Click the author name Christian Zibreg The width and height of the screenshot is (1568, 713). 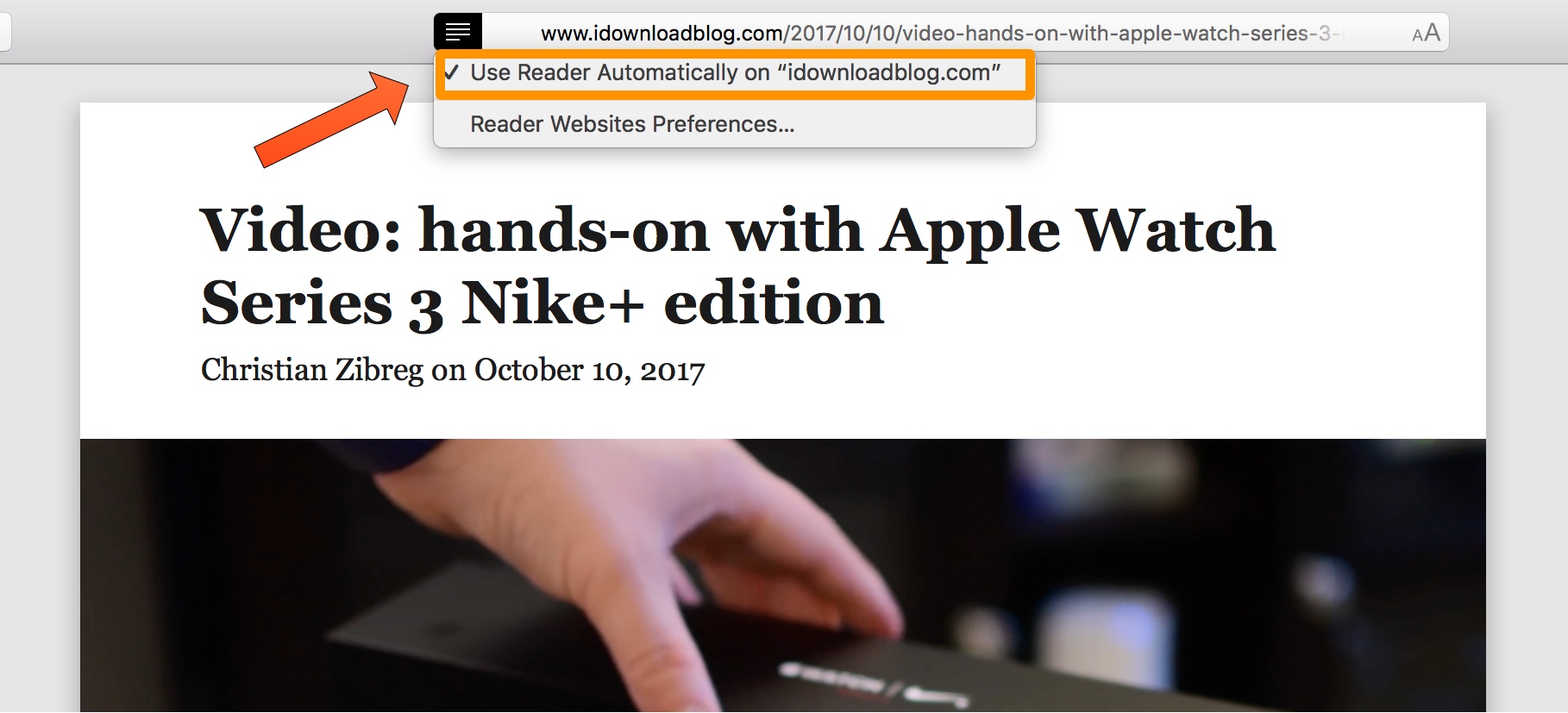point(312,370)
